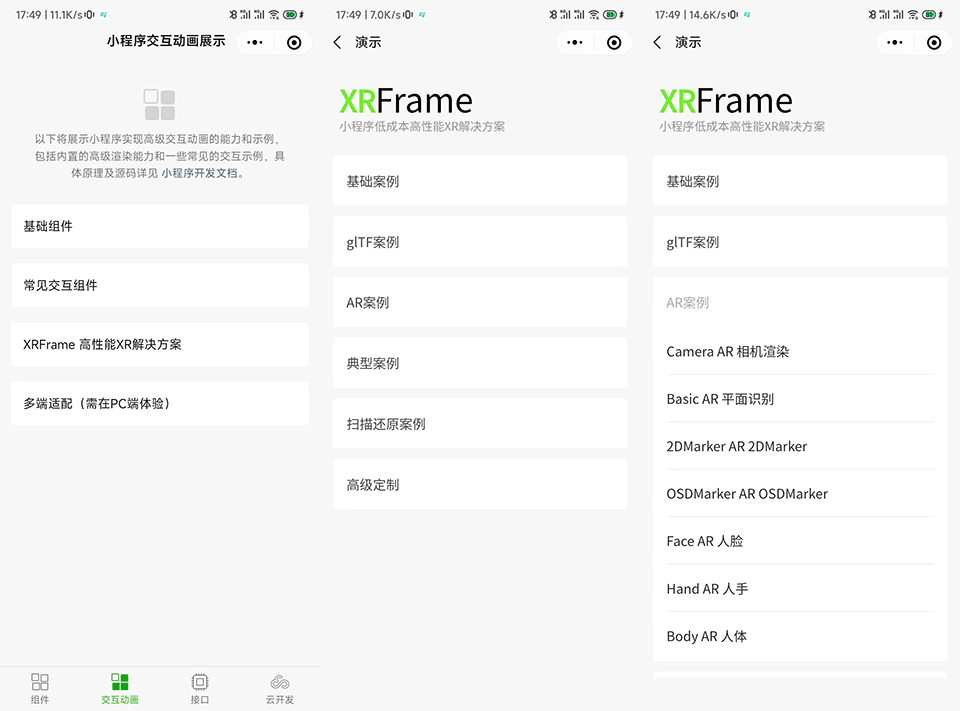Switch to the 组件 tab
The image size is (960, 711).
(x=40, y=689)
